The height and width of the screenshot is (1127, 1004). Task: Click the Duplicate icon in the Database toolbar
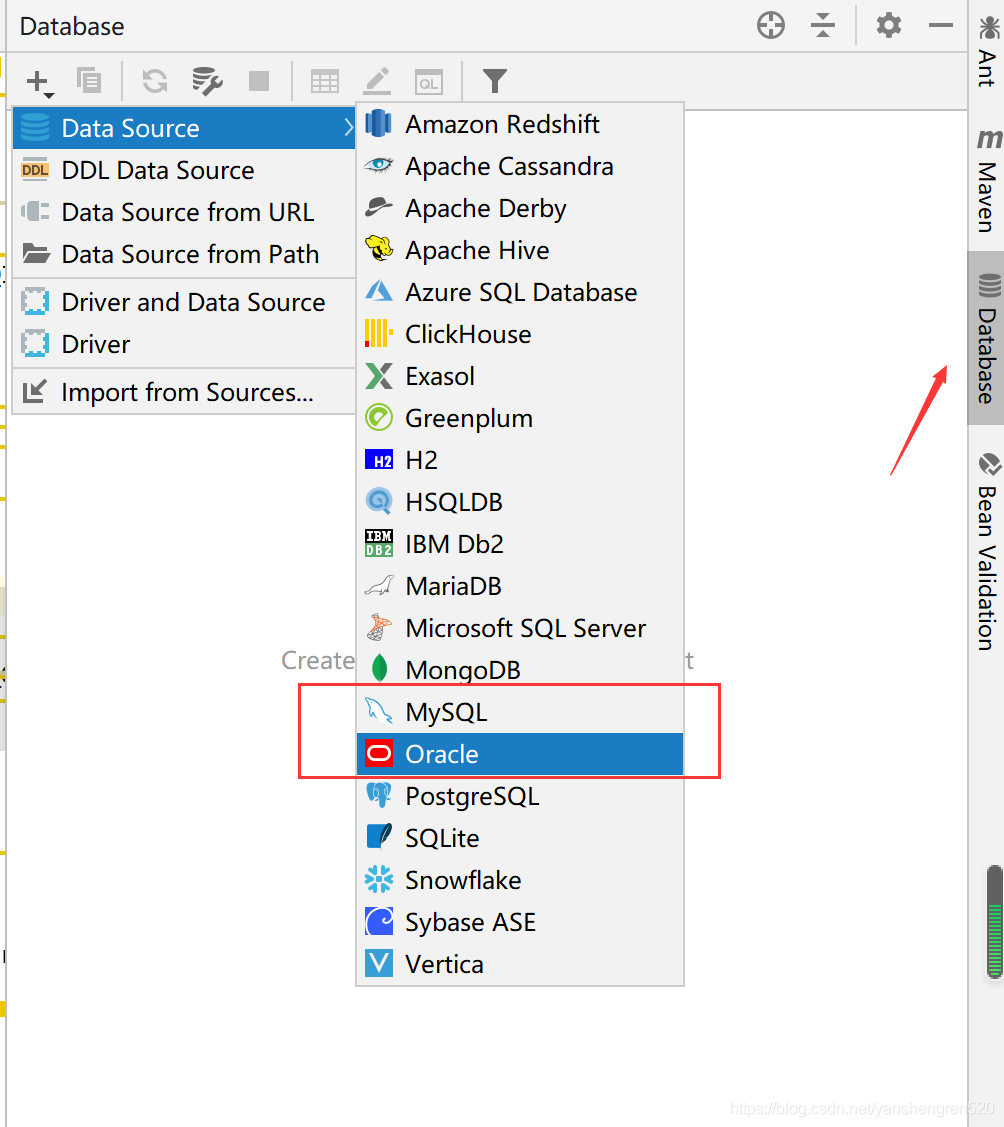tap(89, 81)
